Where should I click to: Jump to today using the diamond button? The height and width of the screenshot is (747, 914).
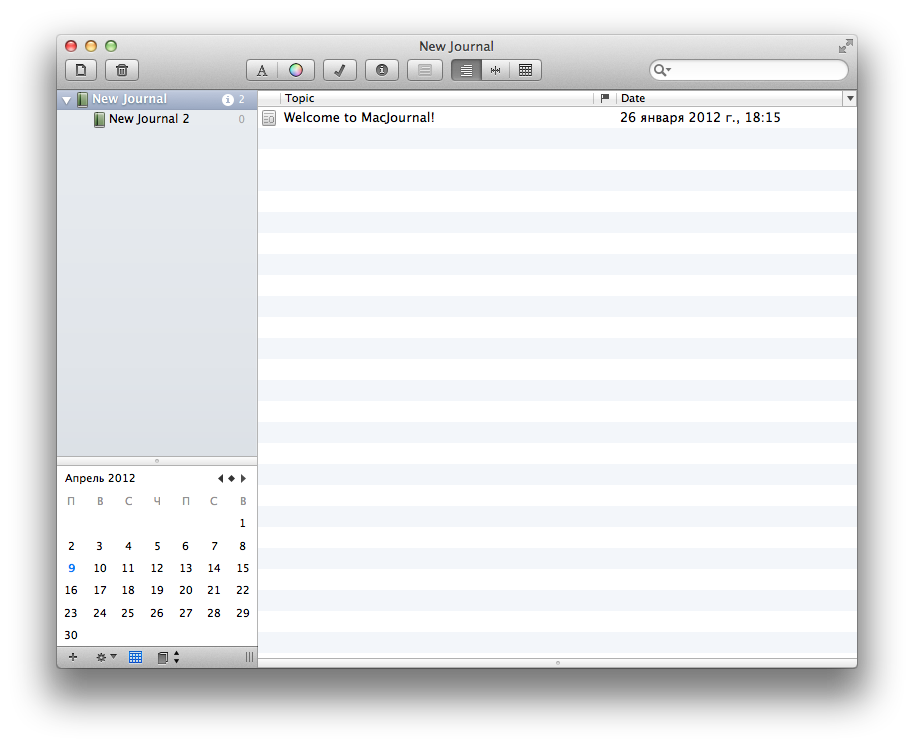coord(231,478)
